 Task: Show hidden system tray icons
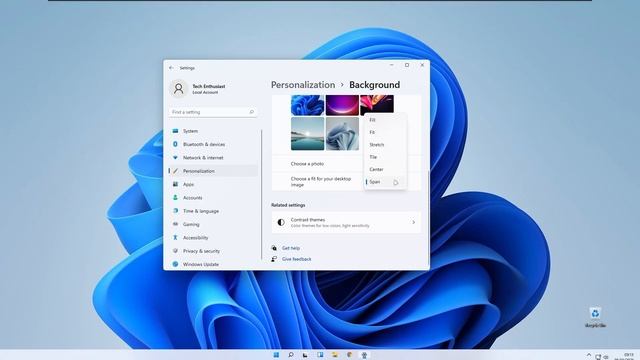tap(589, 355)
